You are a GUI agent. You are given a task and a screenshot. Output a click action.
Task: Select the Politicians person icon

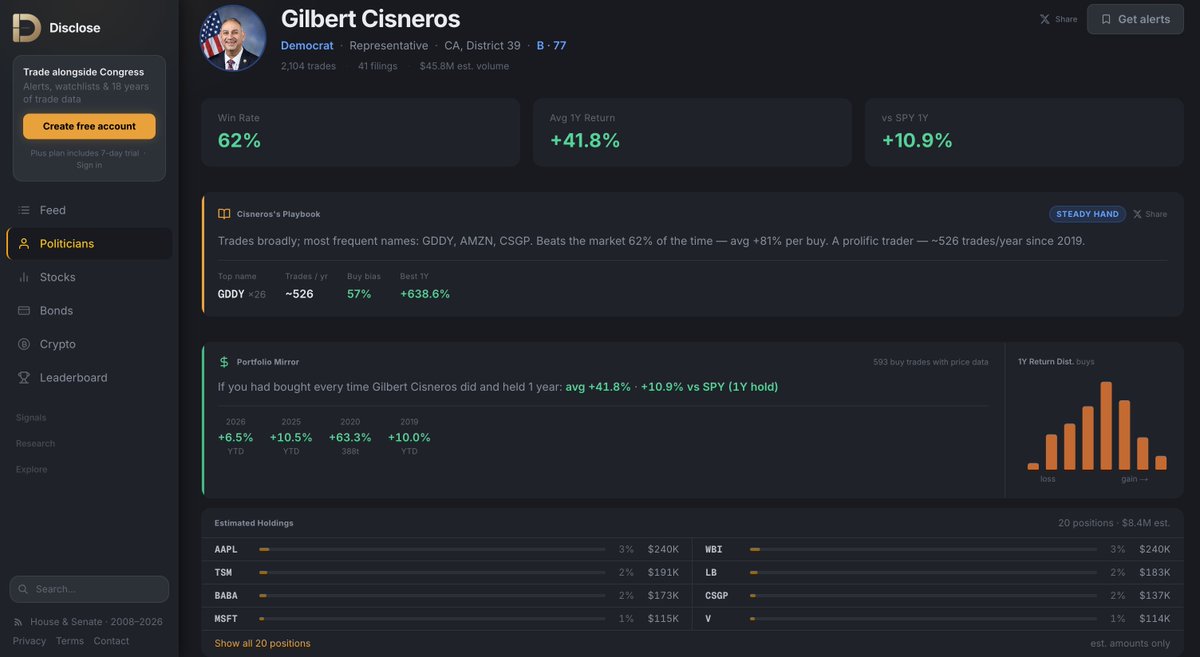click(24, 244)
